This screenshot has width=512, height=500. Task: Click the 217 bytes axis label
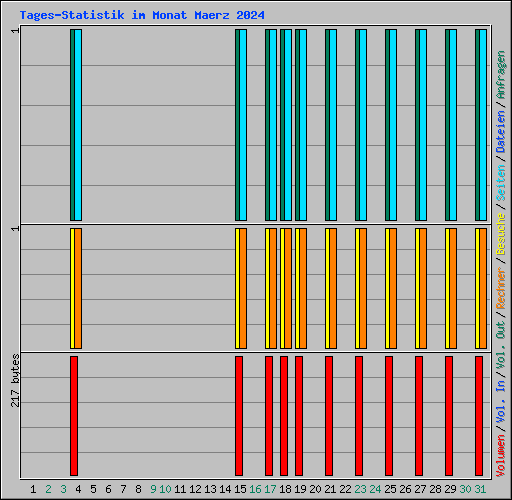click(x=15, y=381)
